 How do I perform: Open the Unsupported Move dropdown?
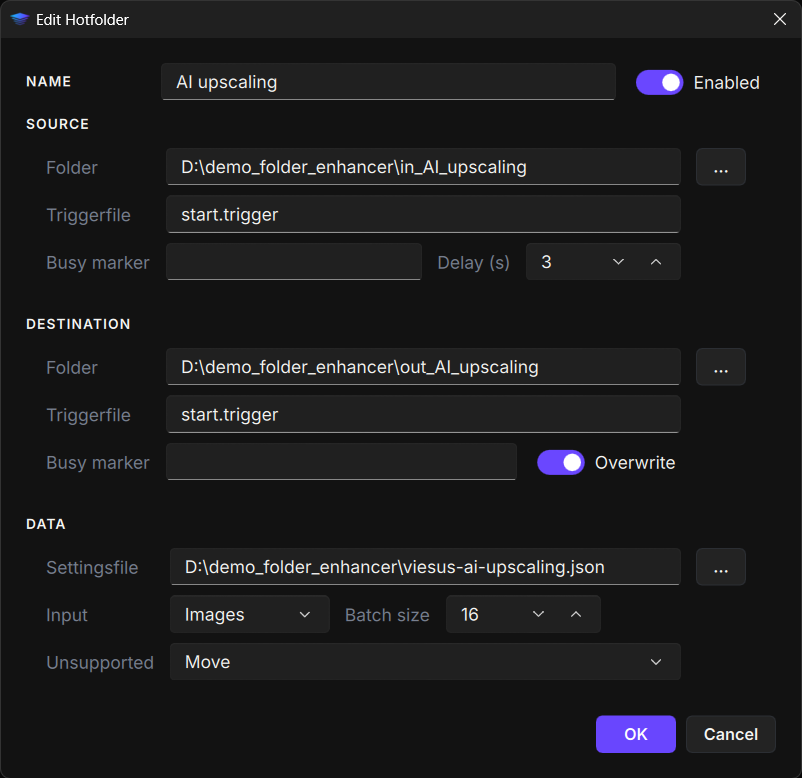point(425,662)
